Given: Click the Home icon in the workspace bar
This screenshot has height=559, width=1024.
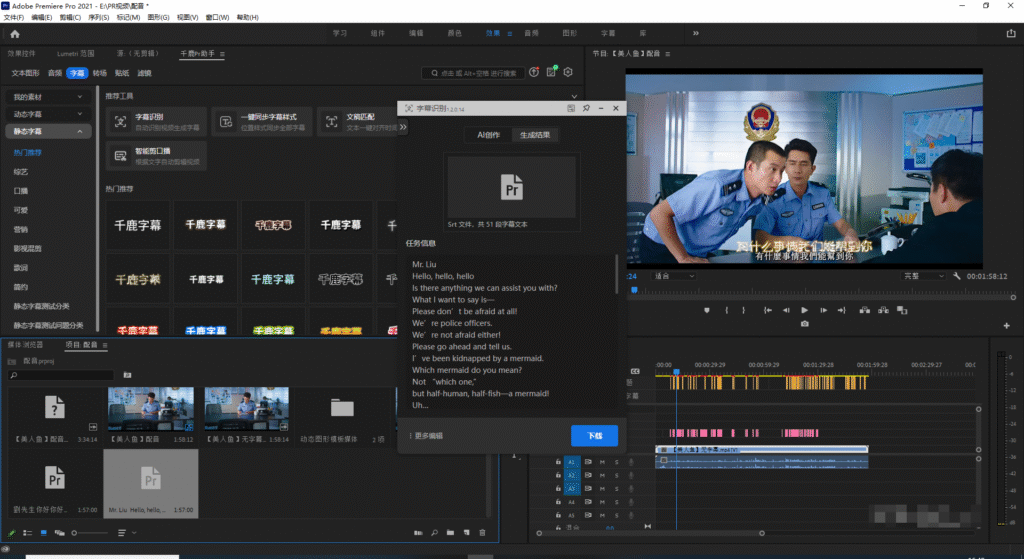Looking at the screenshot, I should click(x=14, y=33).
